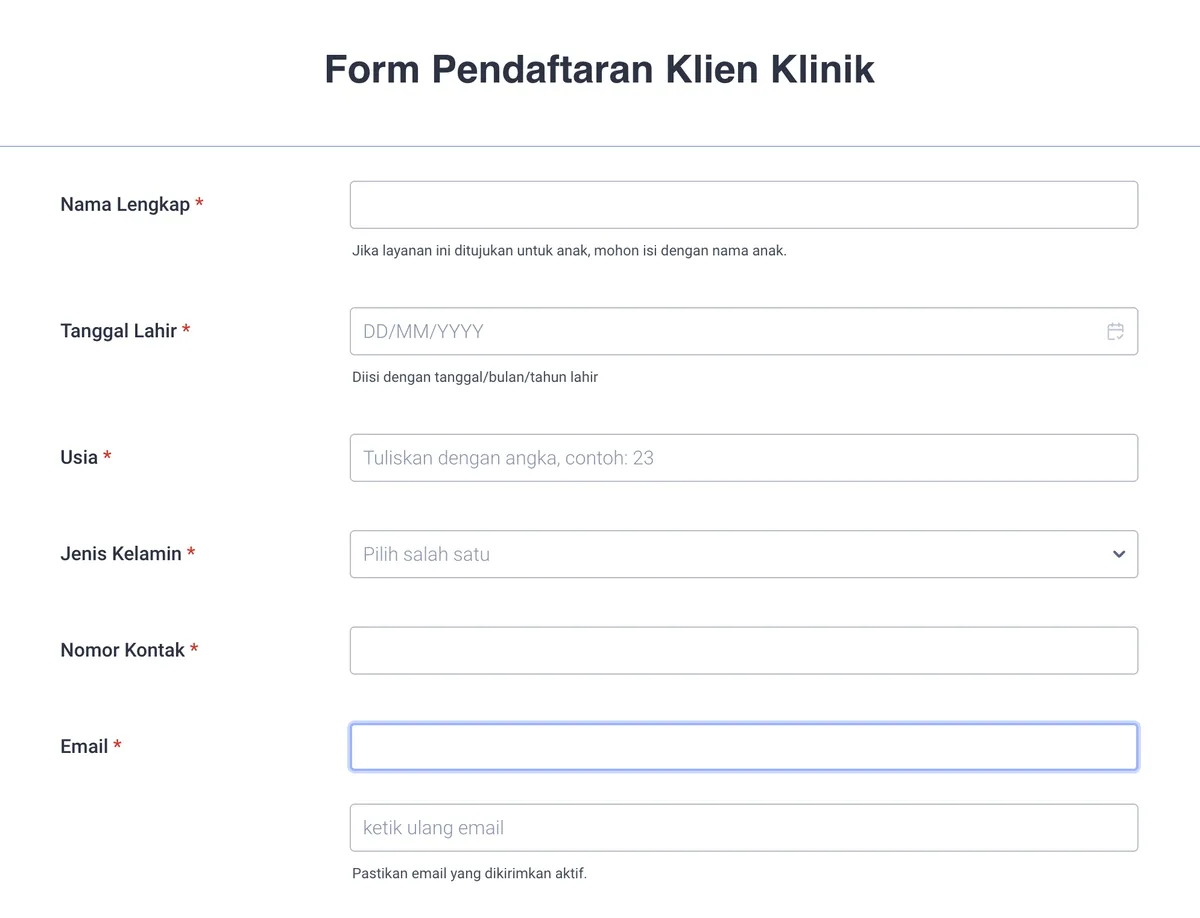Click the 'ketik ulang email' field

tap(744, 828)
